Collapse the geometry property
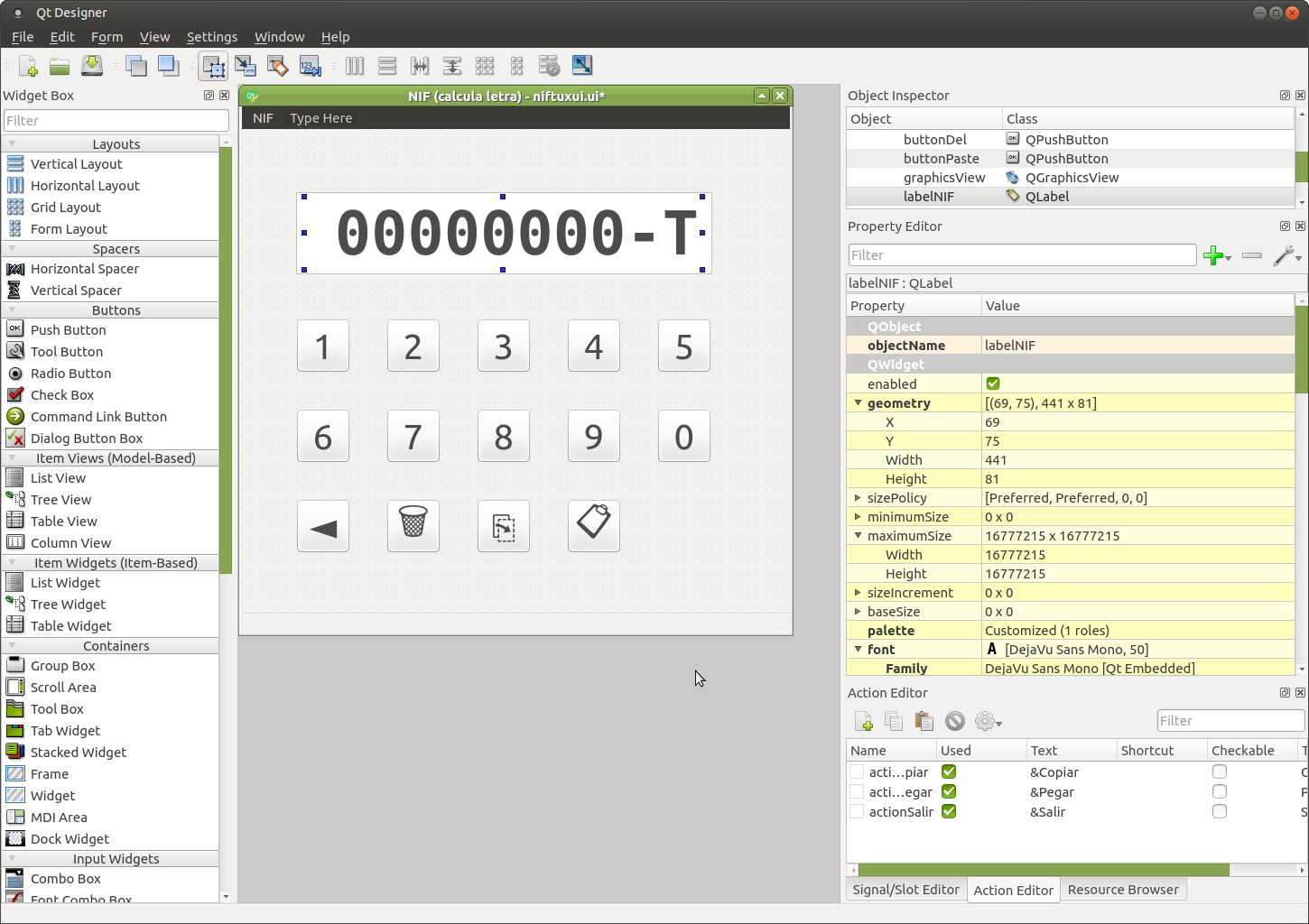Screen dimensions: 1309x924 pos(858,403)
